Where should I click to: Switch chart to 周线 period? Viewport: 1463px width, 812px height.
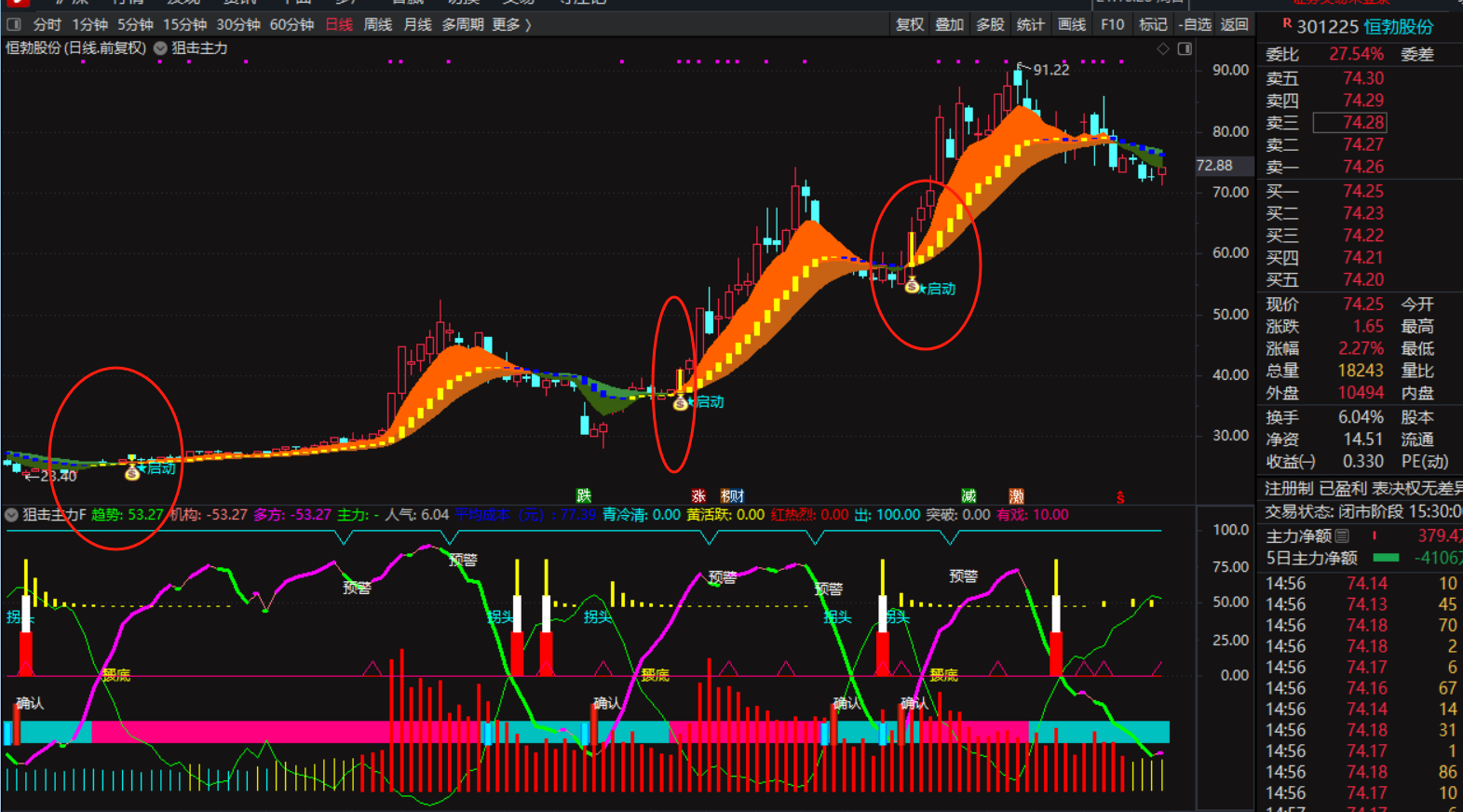click(x=377, y=24)
